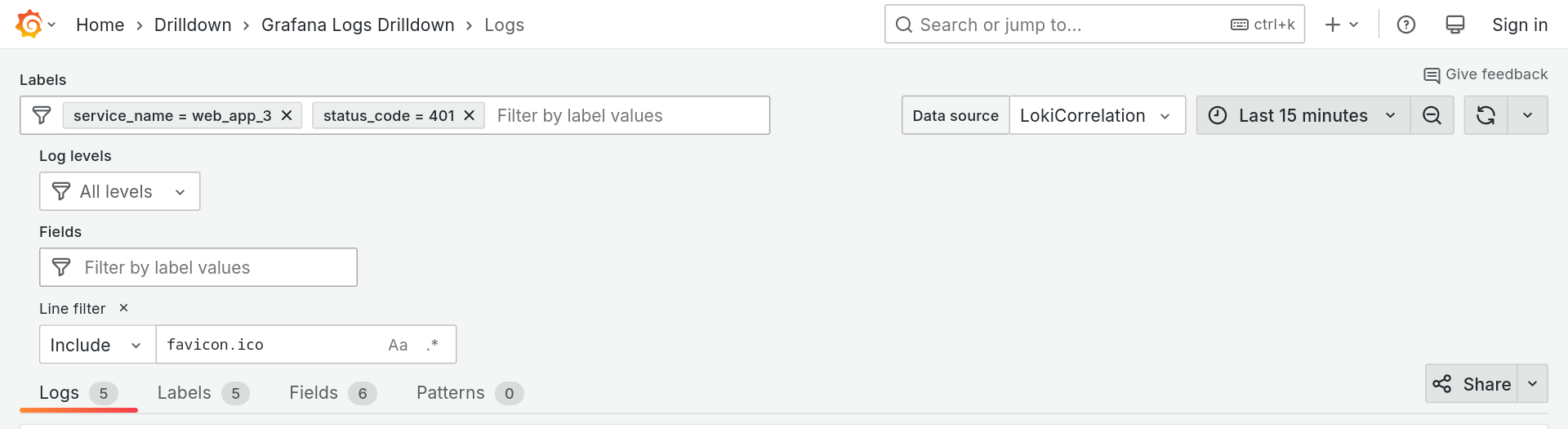Open the LokiCorrelation data source dropdown
Image resolution: width=1568 pixels, height=429 pixels.
pos(1098,115)
